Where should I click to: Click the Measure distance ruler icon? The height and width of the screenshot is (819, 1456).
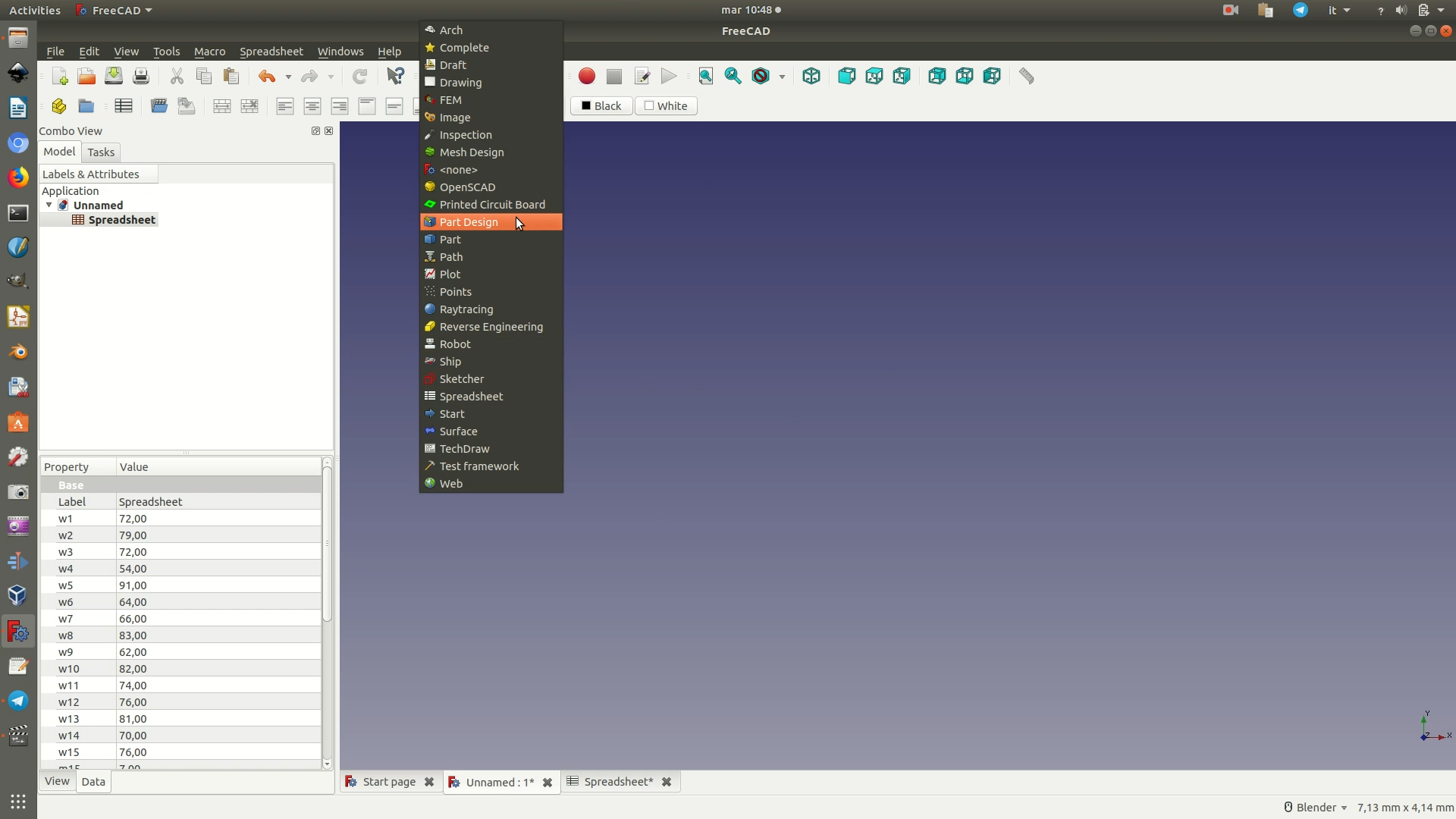pyautogui.click(x=1027, y=76)
